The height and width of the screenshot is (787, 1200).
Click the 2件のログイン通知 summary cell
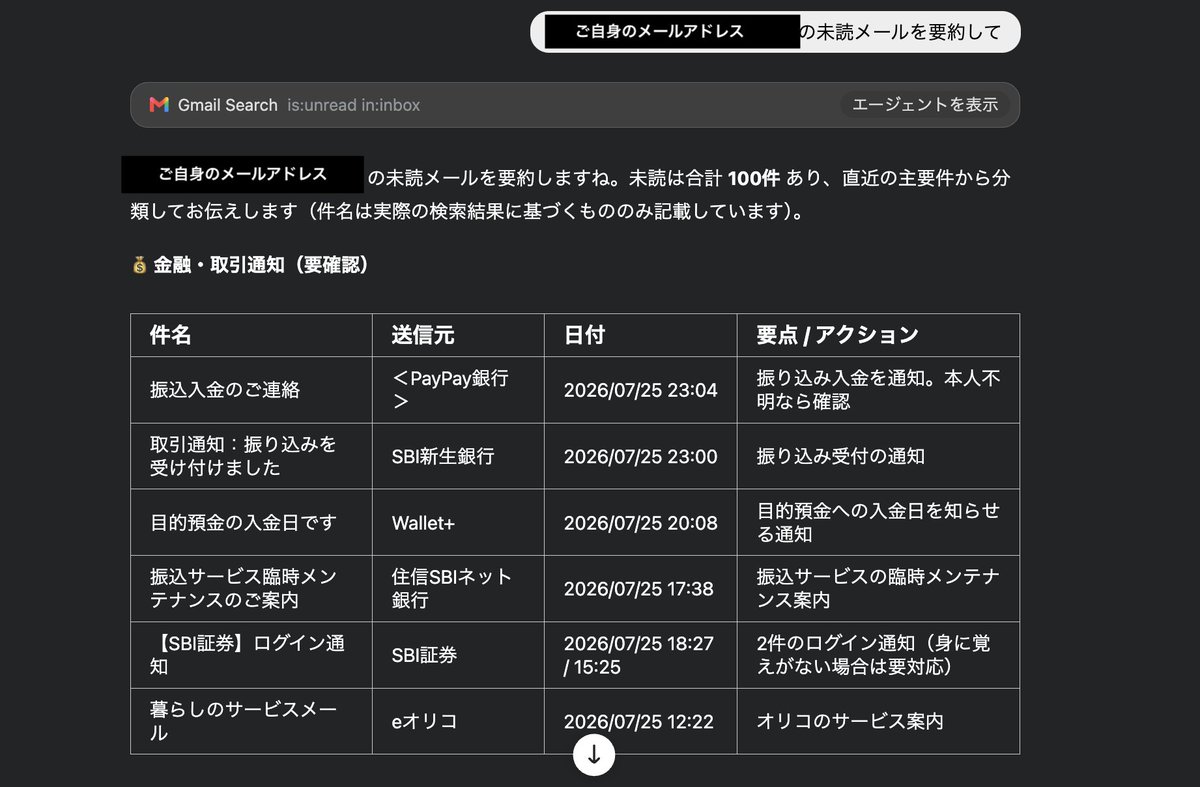point(879,654)
